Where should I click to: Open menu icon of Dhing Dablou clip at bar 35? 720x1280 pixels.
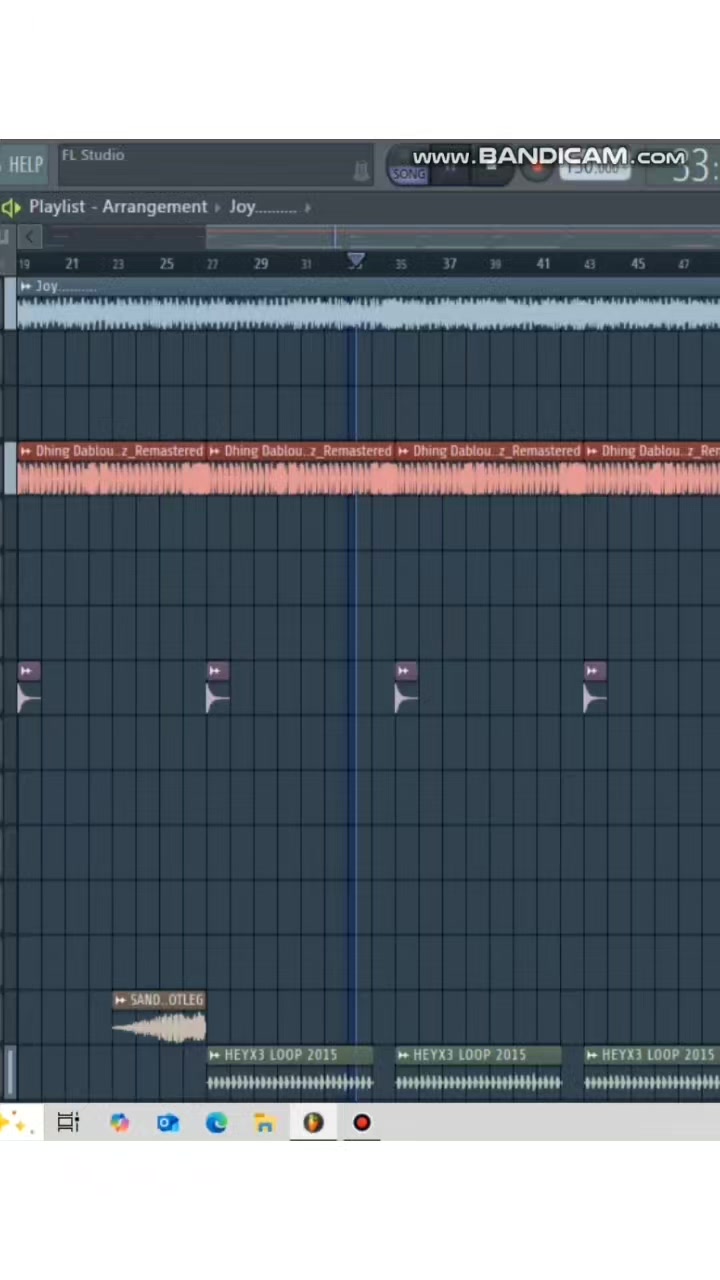(x=403, y=451)
